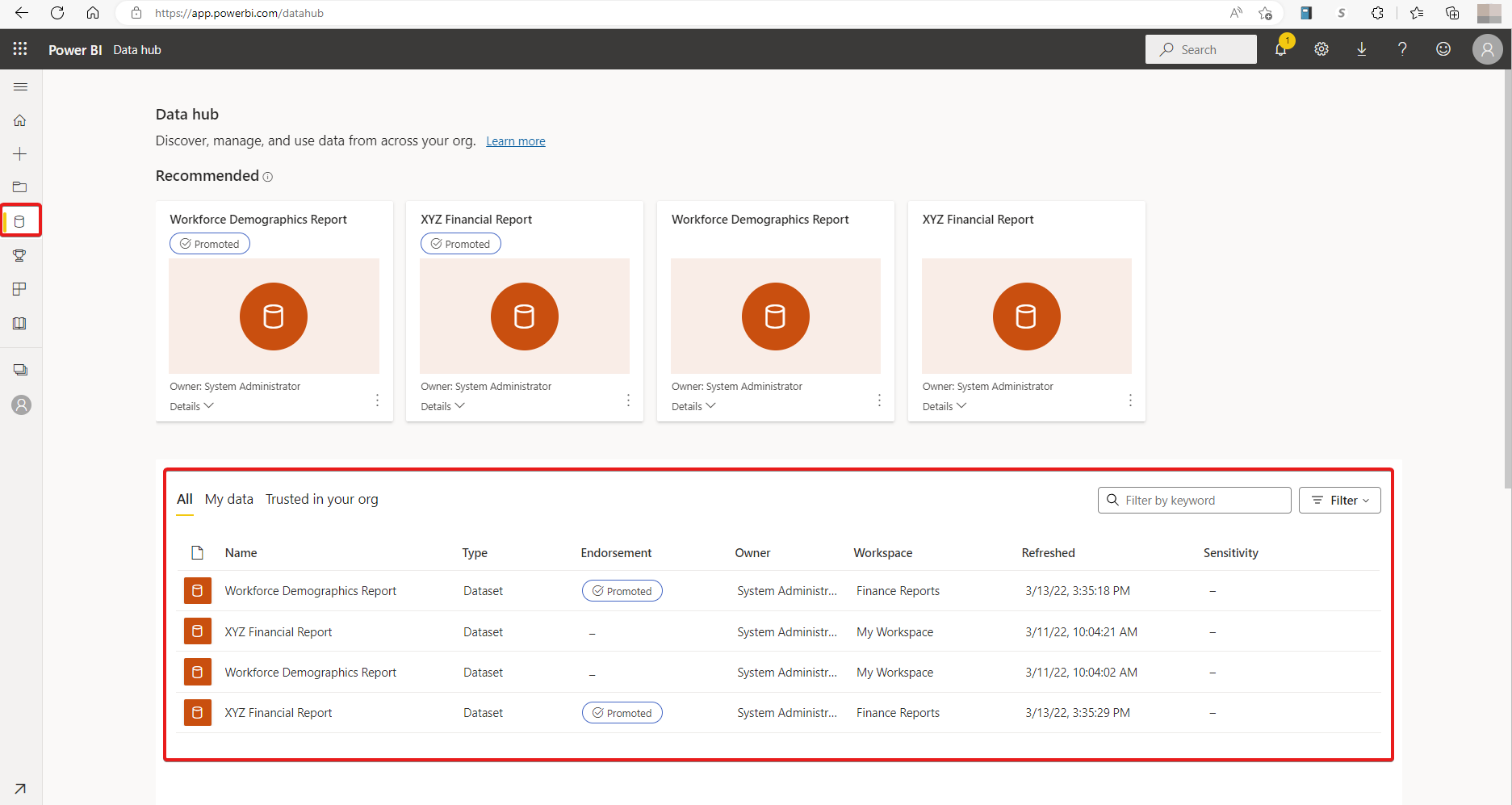Screen dimensions: 1512x805
Task: Open more options on unpromoted Workforce Demographics card
Action: [879, 400]
